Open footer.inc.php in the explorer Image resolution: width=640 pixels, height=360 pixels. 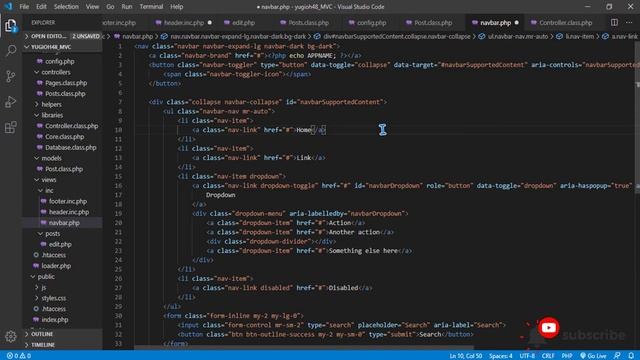click(x=68, y=202)
